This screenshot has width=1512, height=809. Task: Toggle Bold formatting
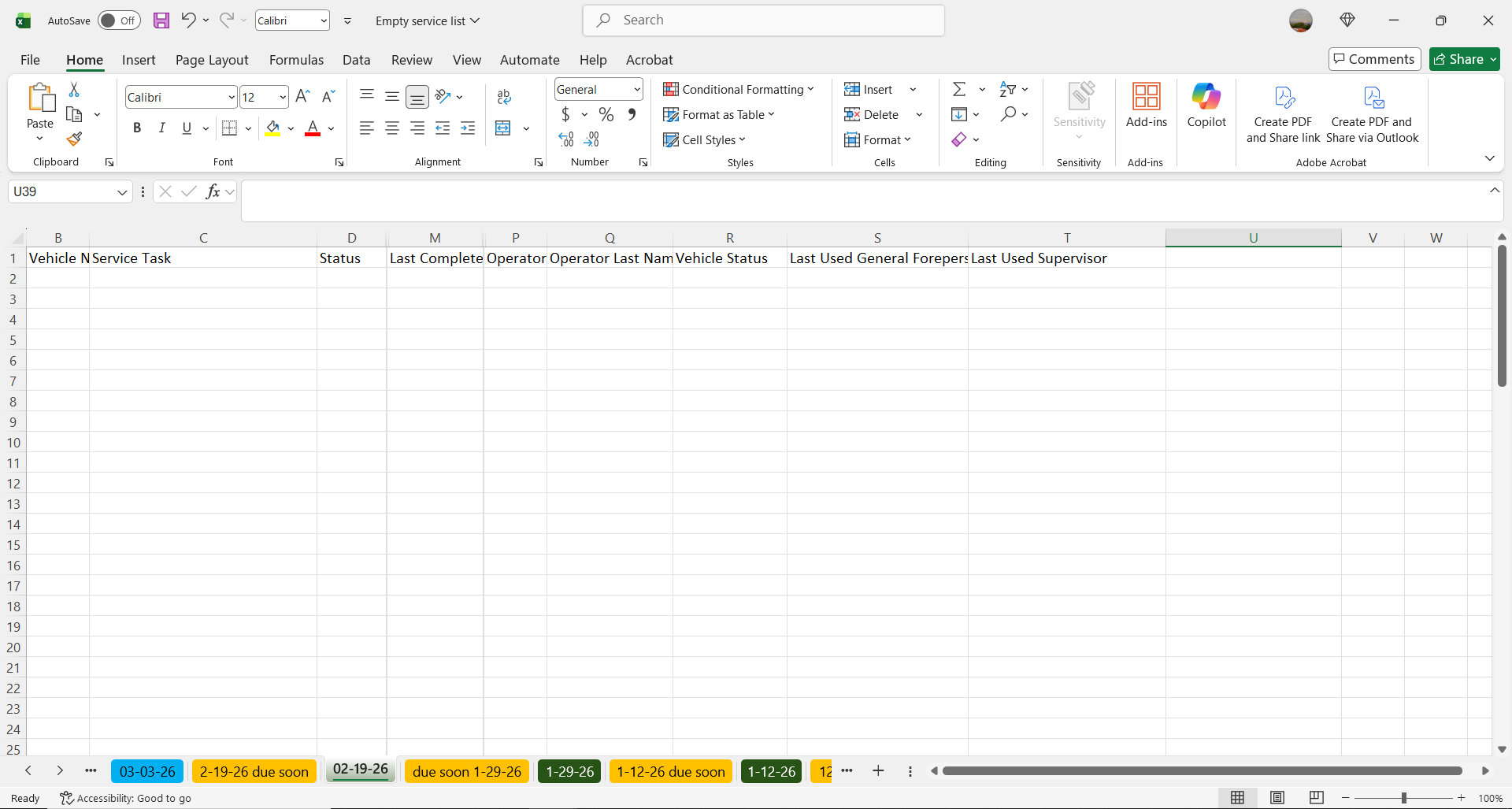(x=137, y=128)
